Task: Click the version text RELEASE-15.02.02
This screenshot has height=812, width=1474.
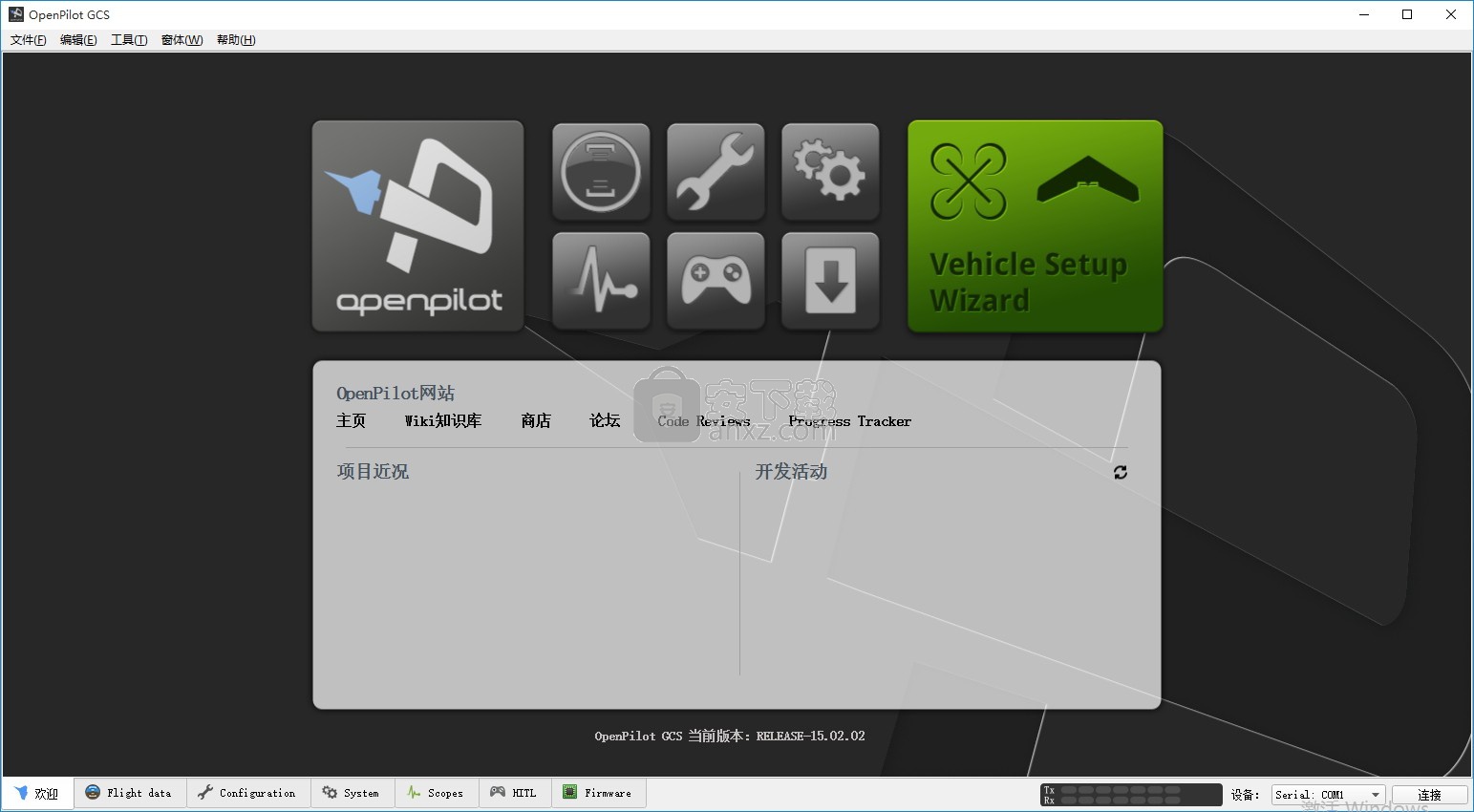Action: pos(811,736)
